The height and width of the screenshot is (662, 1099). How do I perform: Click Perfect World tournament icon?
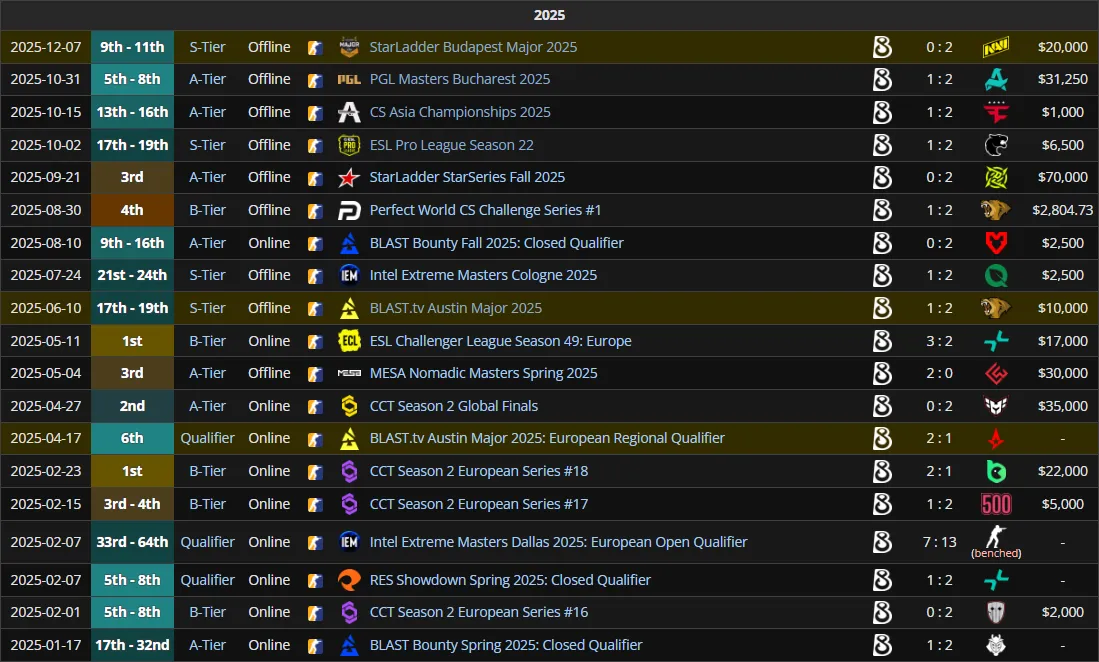click(349, 210)
